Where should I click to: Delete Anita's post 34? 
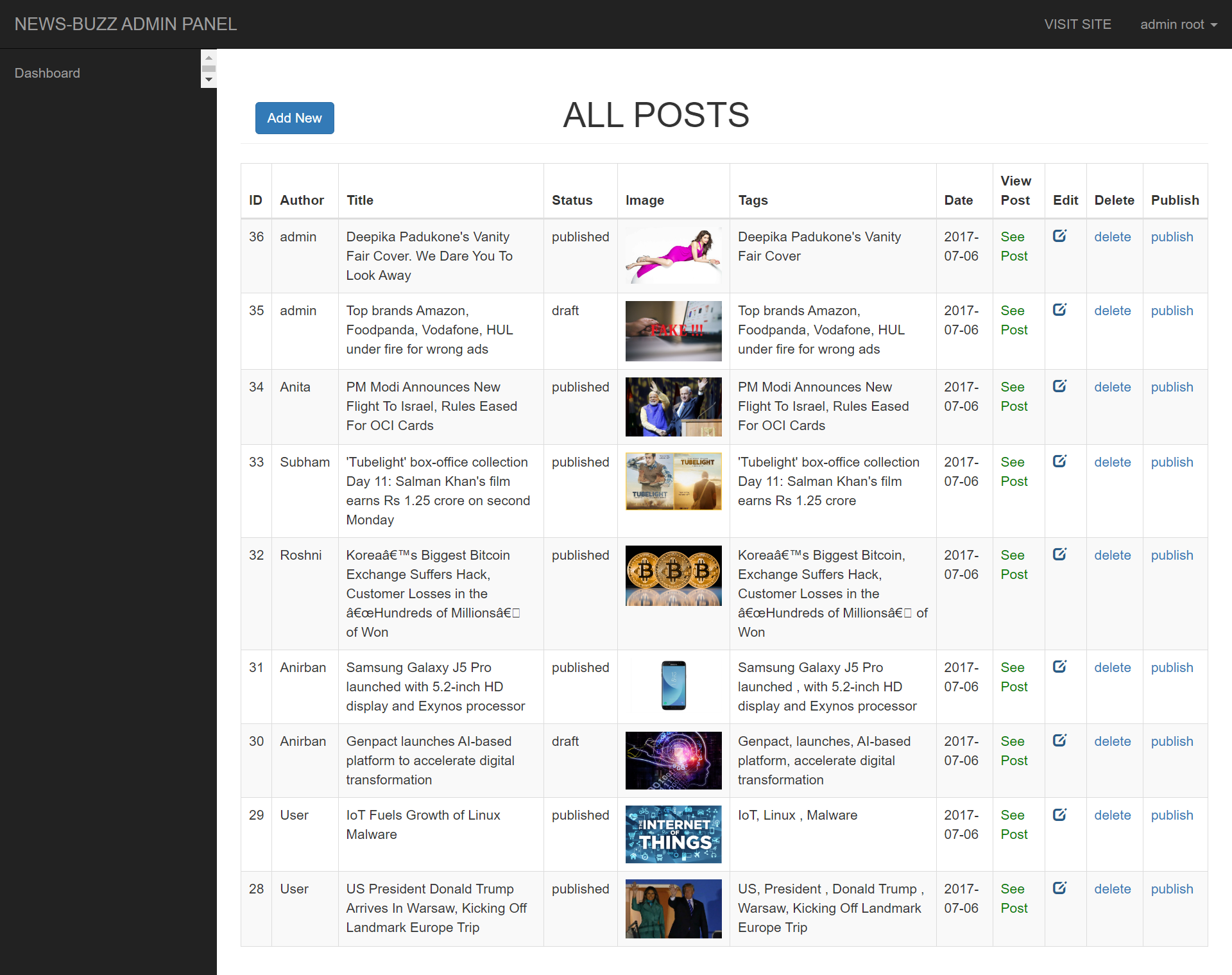1113,387
